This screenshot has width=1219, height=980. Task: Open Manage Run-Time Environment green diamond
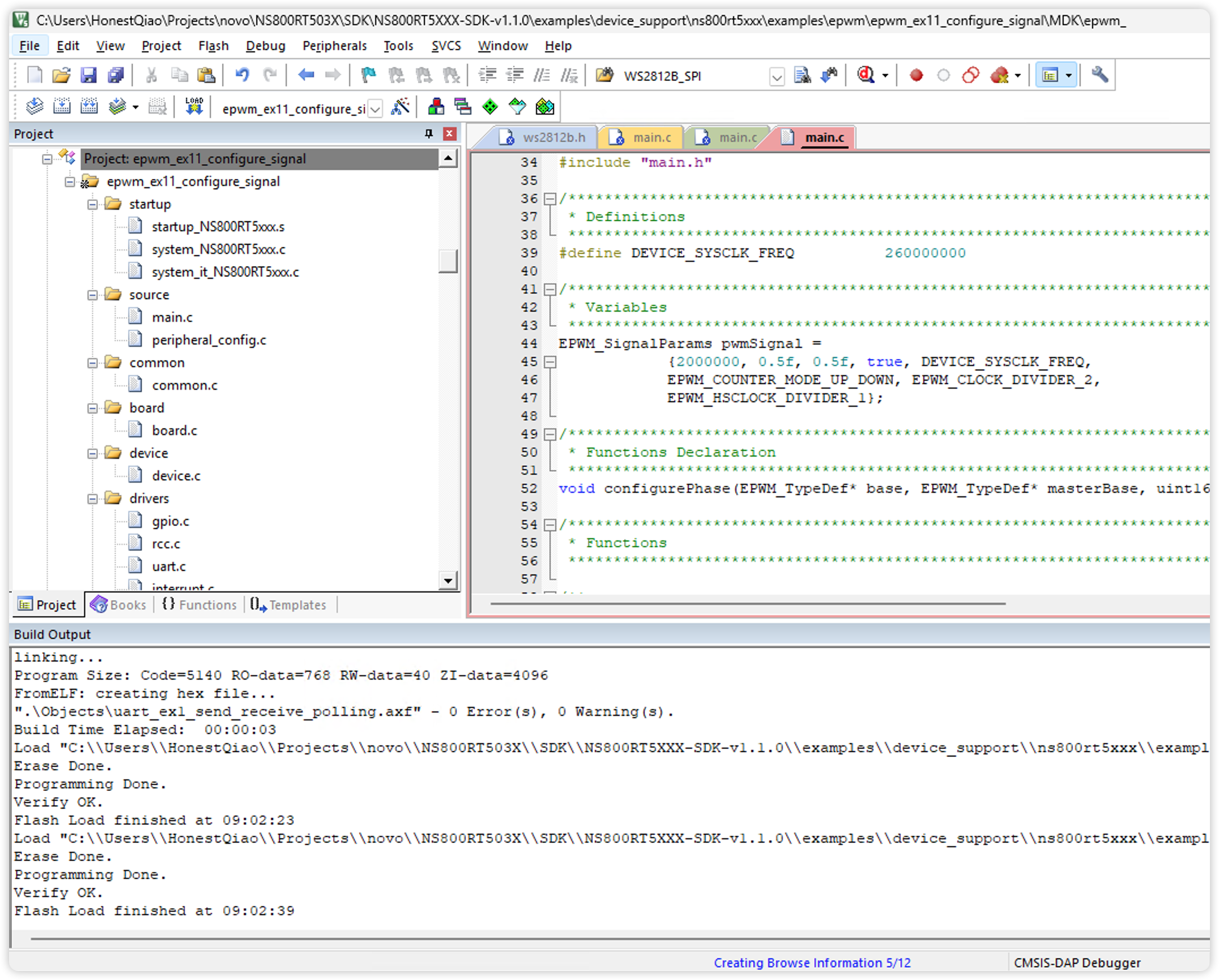click(490, 106)
